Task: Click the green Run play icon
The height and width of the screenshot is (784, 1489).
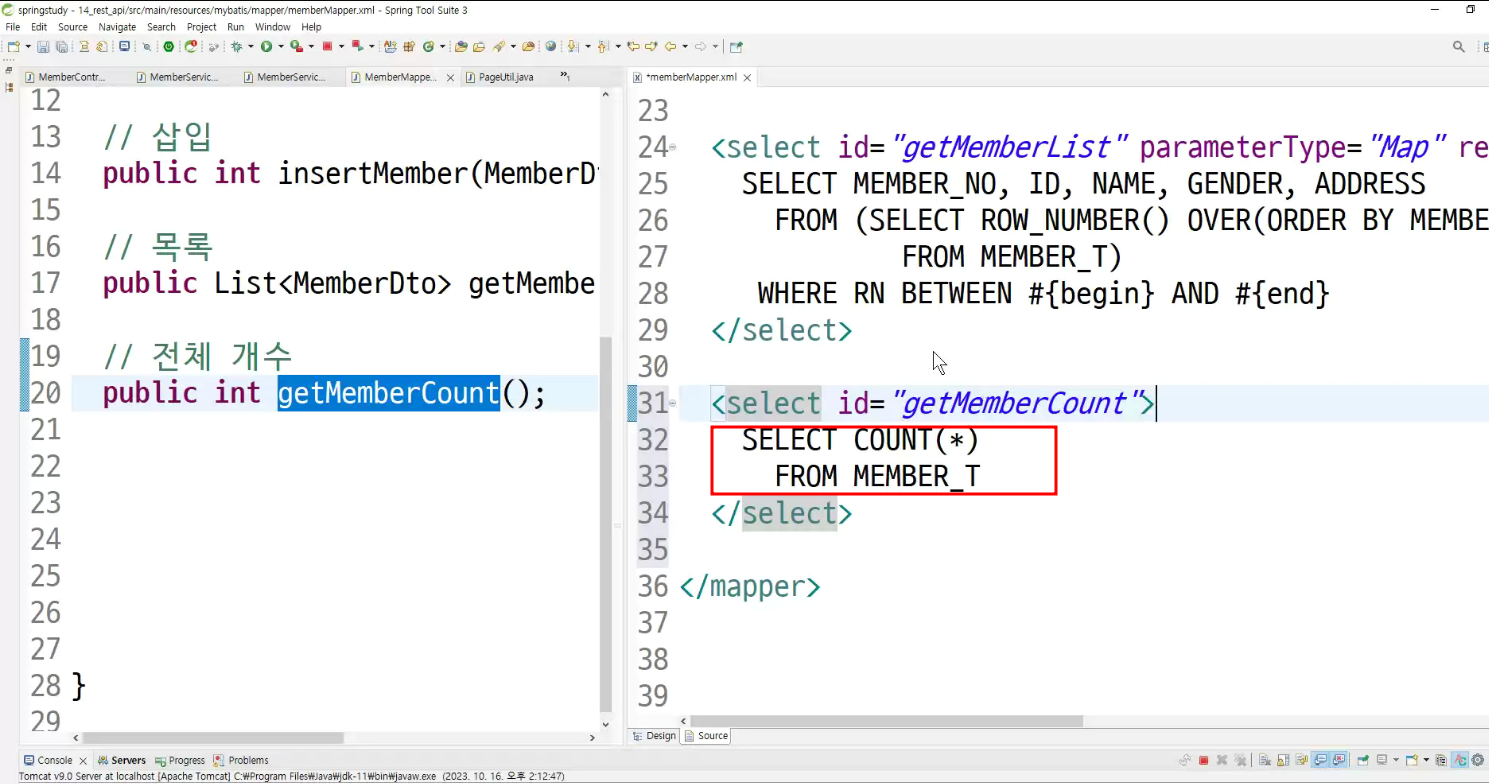Action: click(267, 46)
